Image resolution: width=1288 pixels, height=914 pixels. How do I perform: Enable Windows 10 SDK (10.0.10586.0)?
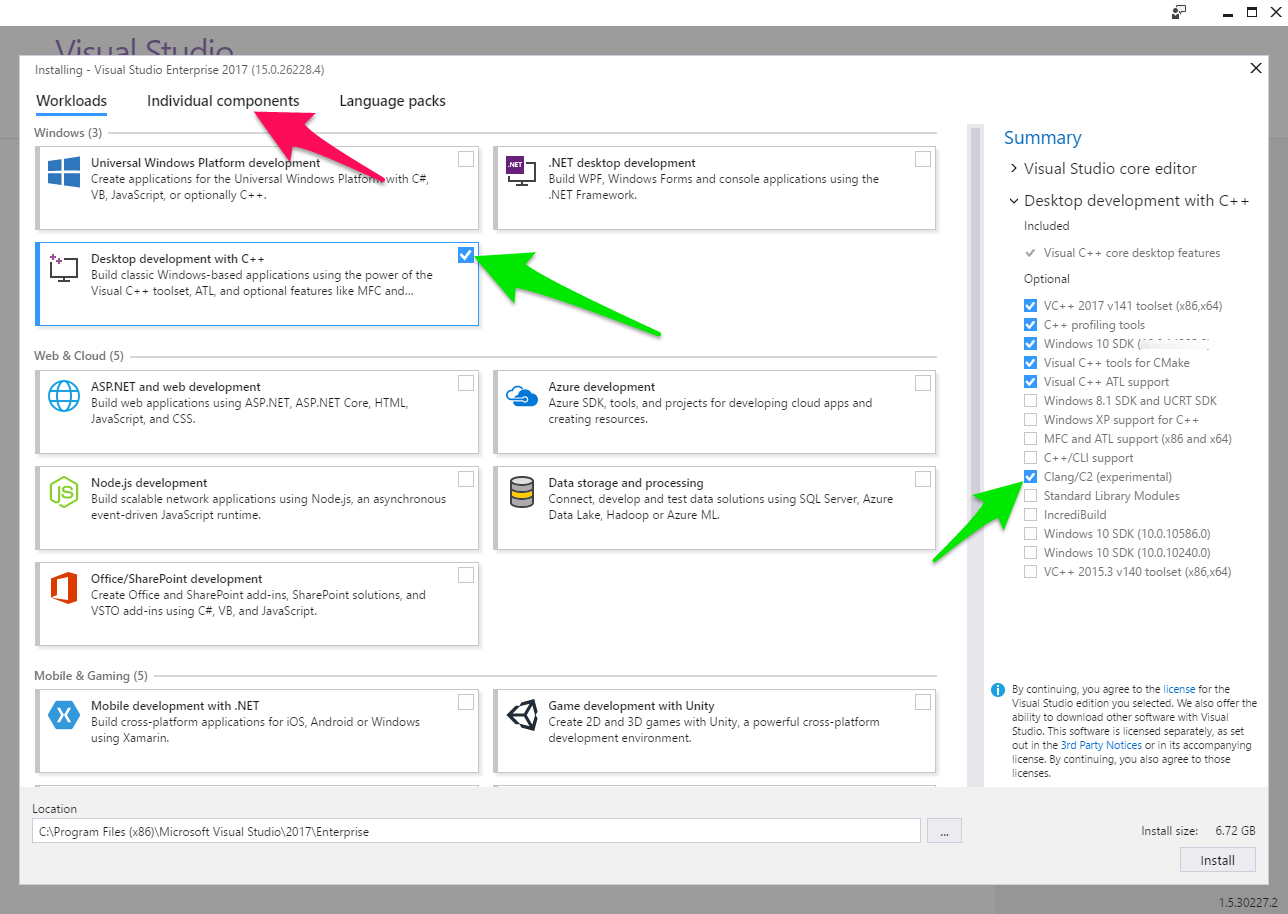(x=1030, y=534)
